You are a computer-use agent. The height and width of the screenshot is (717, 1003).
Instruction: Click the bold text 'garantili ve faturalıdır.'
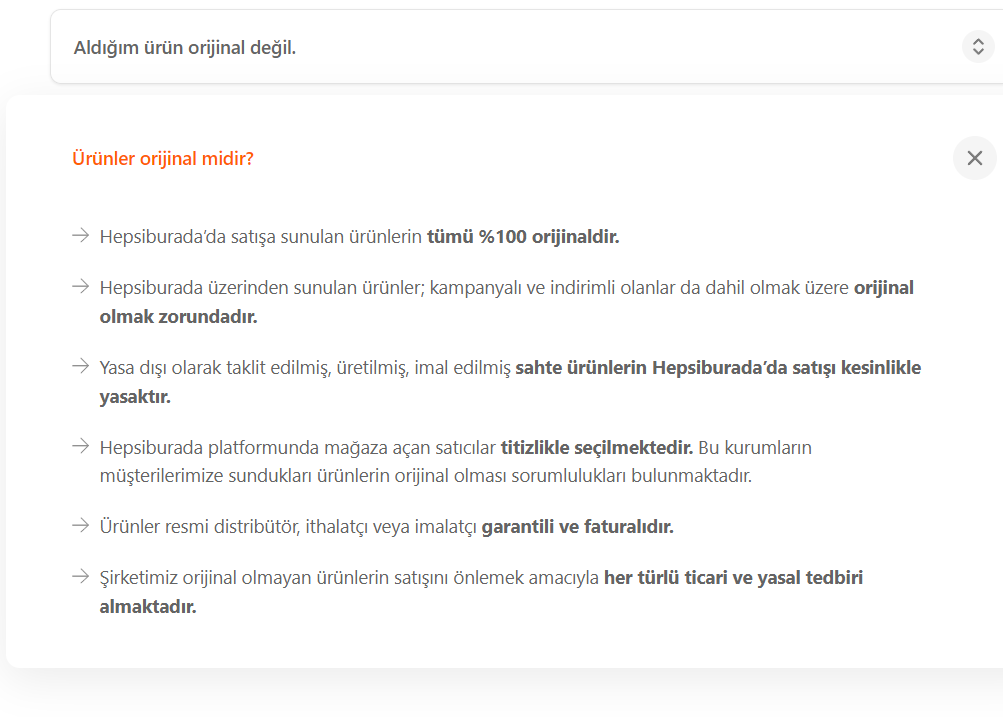578,526
